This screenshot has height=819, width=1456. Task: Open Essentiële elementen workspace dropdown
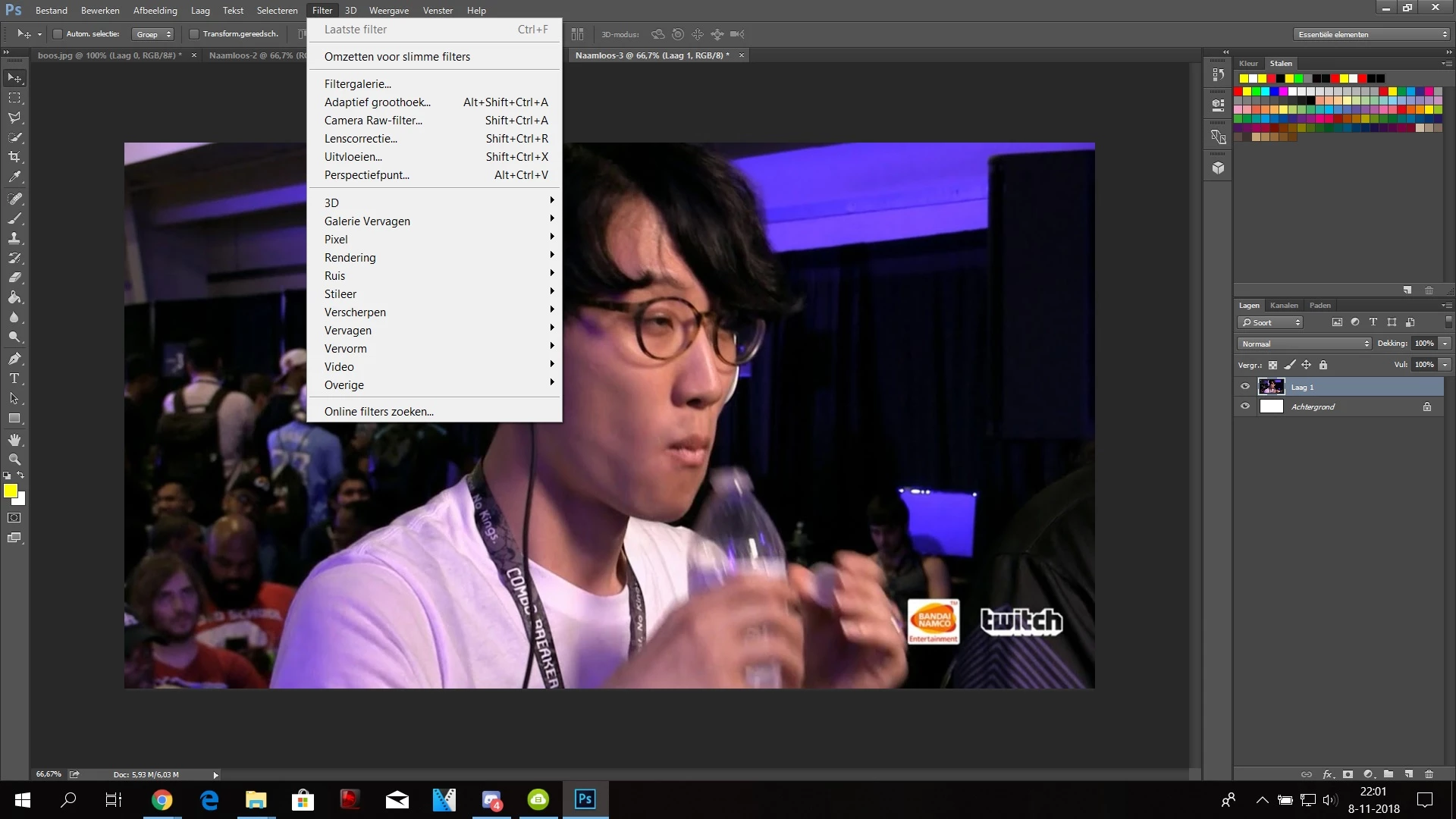1372,34
